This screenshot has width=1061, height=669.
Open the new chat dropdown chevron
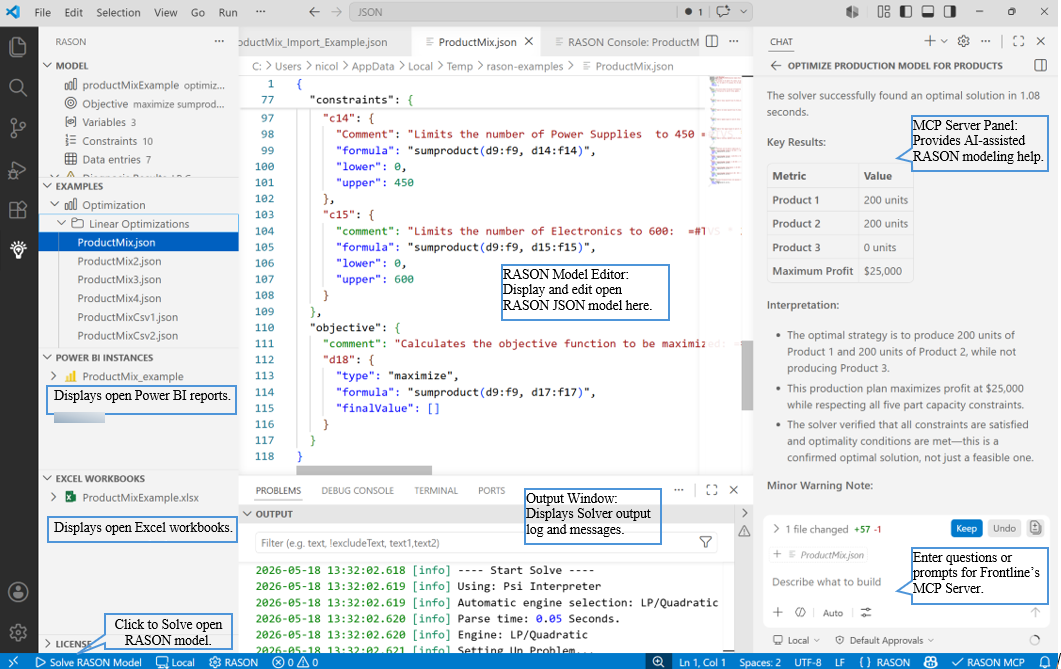[x=944, y=41]
